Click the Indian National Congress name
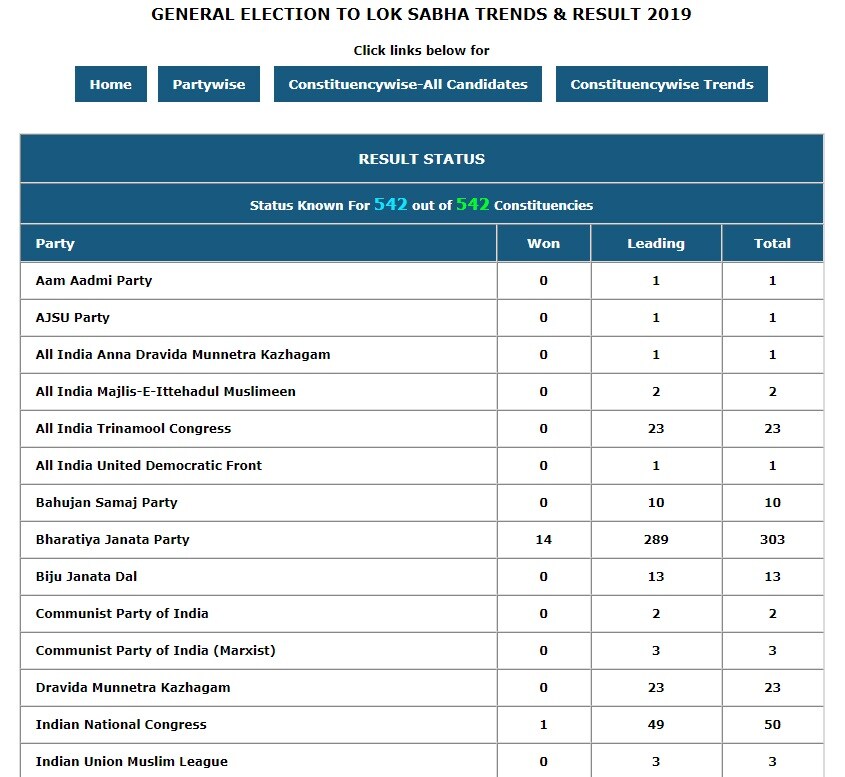The width and height of the screenshot is (845, 777). click(121, 725)
